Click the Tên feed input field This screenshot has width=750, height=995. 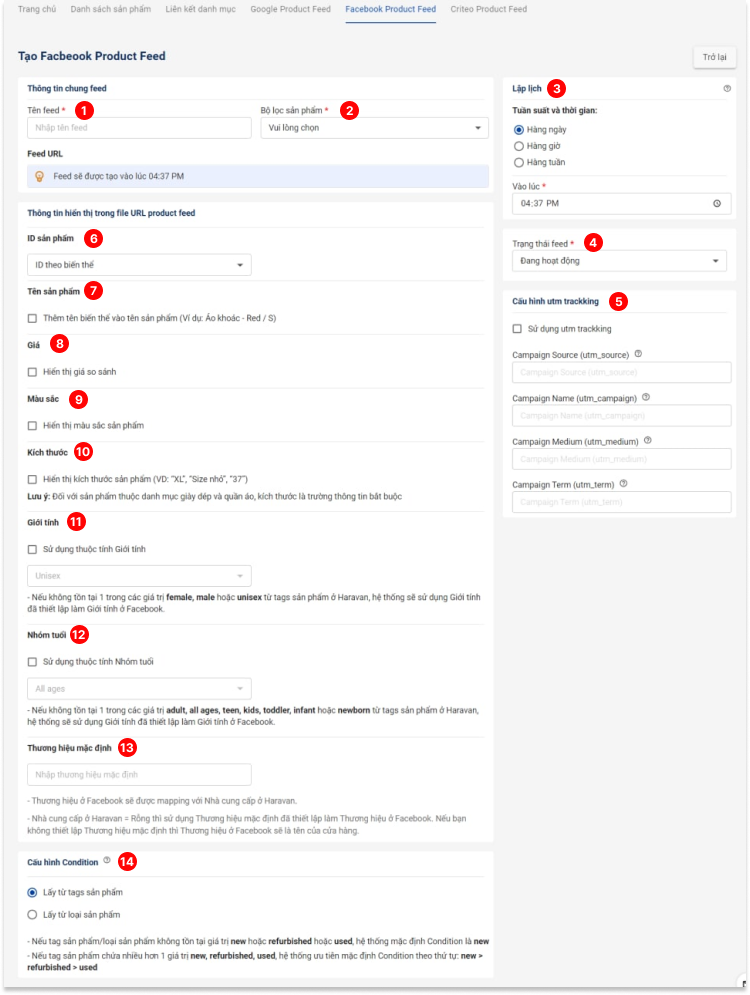tap(139, 128)
